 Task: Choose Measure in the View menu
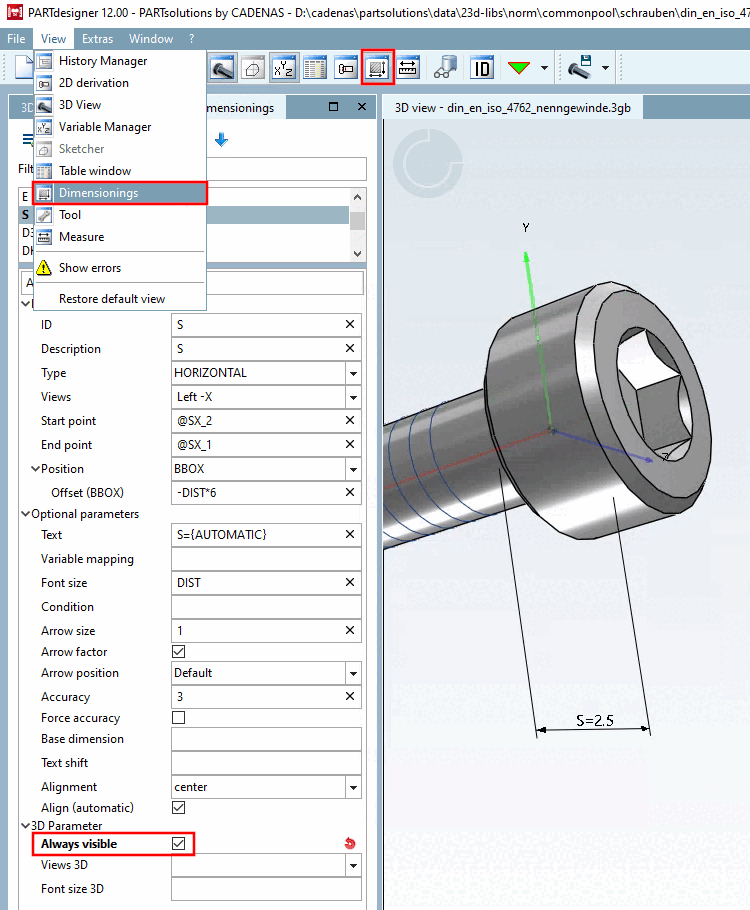(120, 237)
